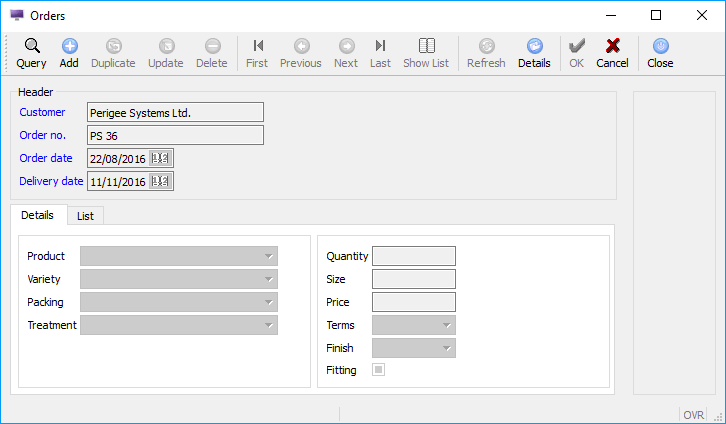The image size is (726, 424).
Task: Click into the Quantity field
Action: (413, 256)
